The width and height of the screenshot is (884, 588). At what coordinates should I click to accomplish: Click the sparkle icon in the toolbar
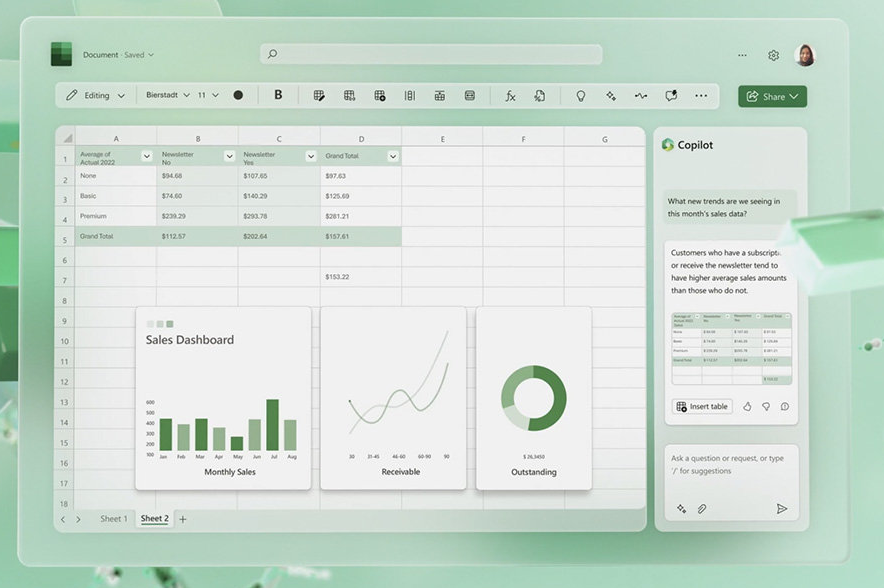(611, 96)
